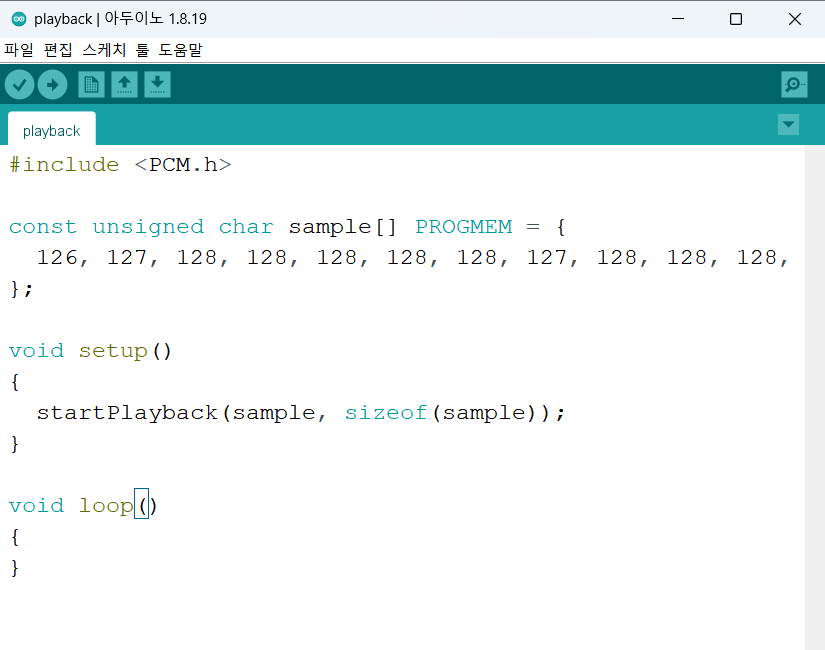Open the 스케치 menu

104,50
